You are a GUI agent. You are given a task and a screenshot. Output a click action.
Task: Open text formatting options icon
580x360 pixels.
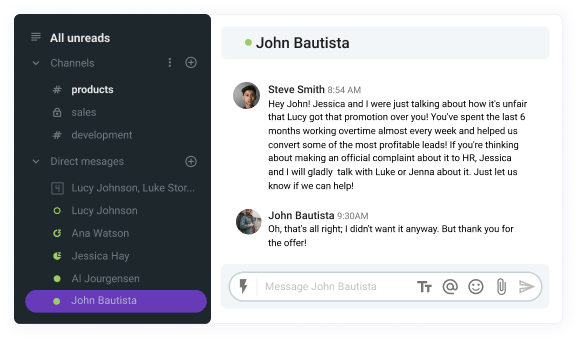424,287
